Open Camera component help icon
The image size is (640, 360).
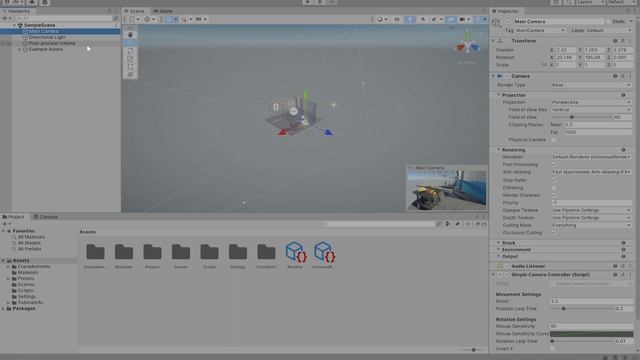[615, 76]
